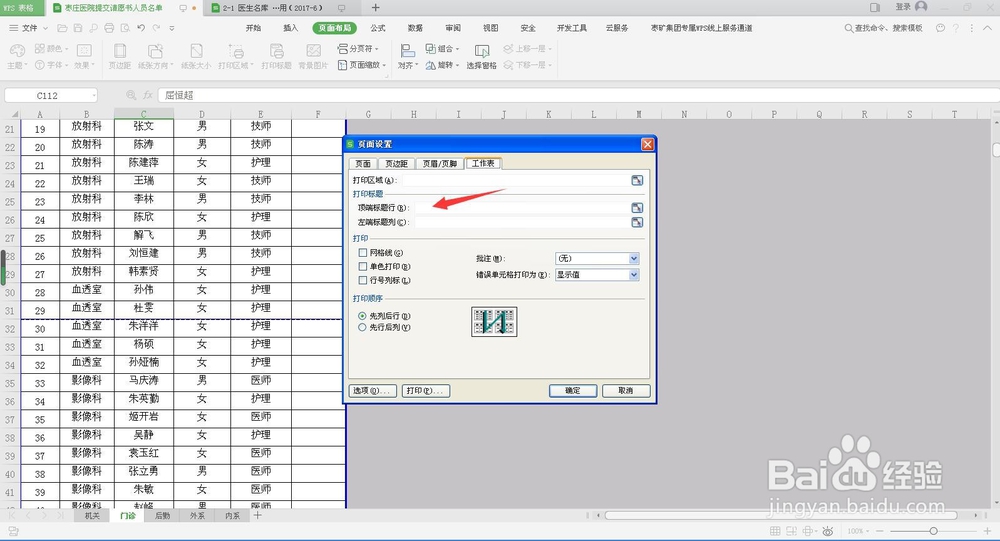
Task: Click the 打印 button in dialog
Action: click(426, 390)
